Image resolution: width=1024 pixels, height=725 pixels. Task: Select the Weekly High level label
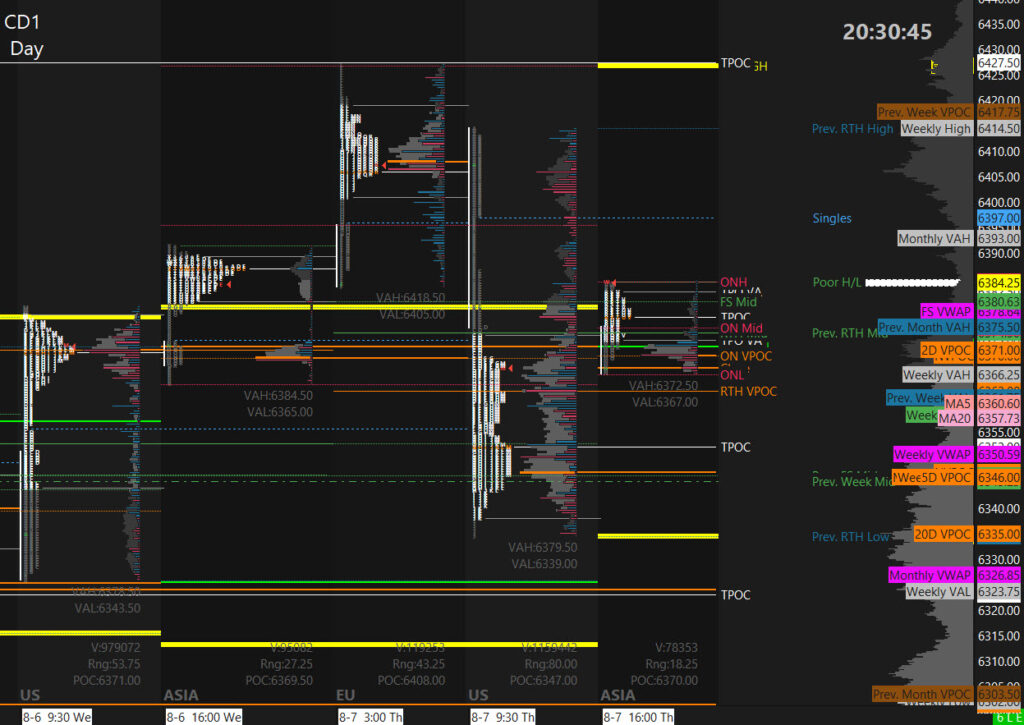[936, 129]
